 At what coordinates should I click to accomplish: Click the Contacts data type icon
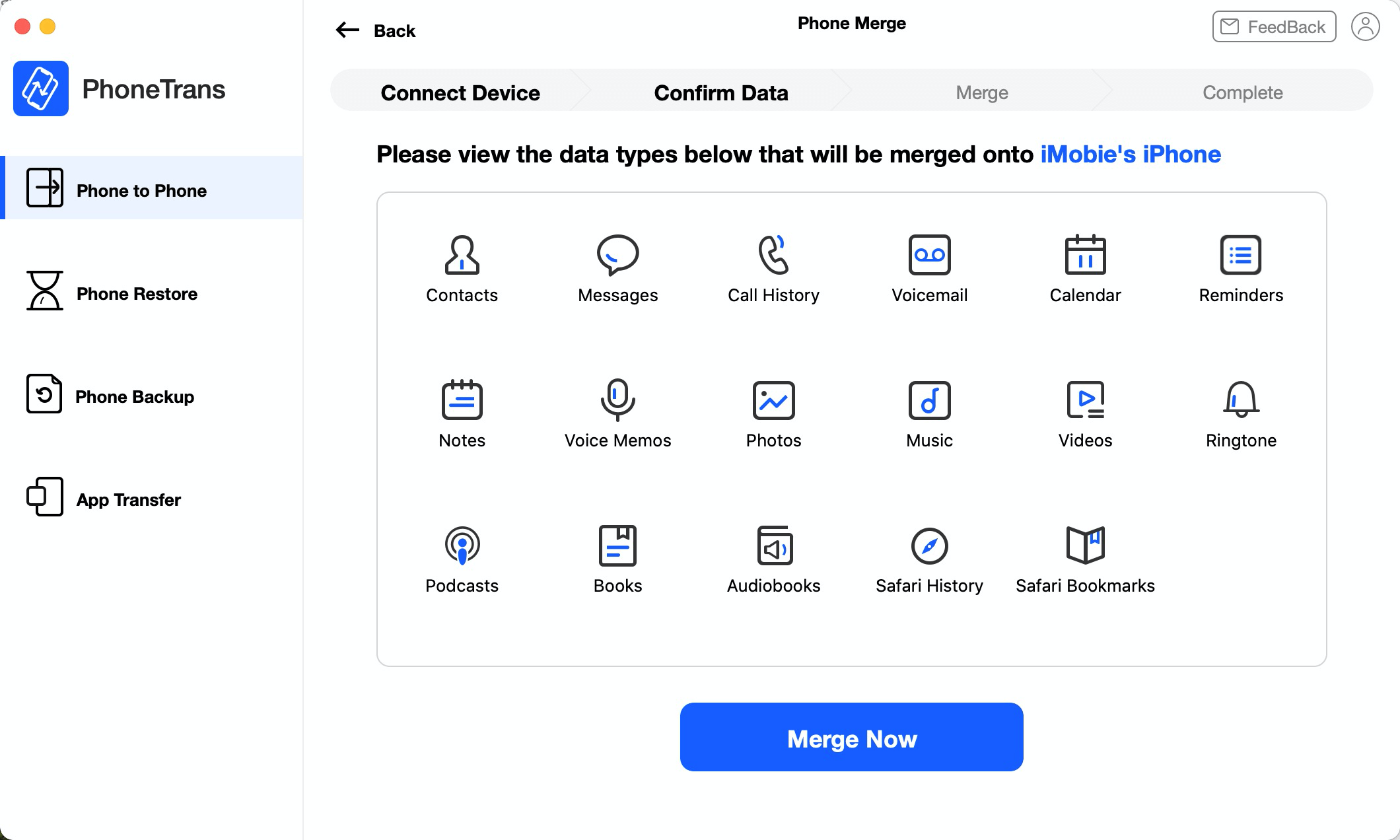462,255
